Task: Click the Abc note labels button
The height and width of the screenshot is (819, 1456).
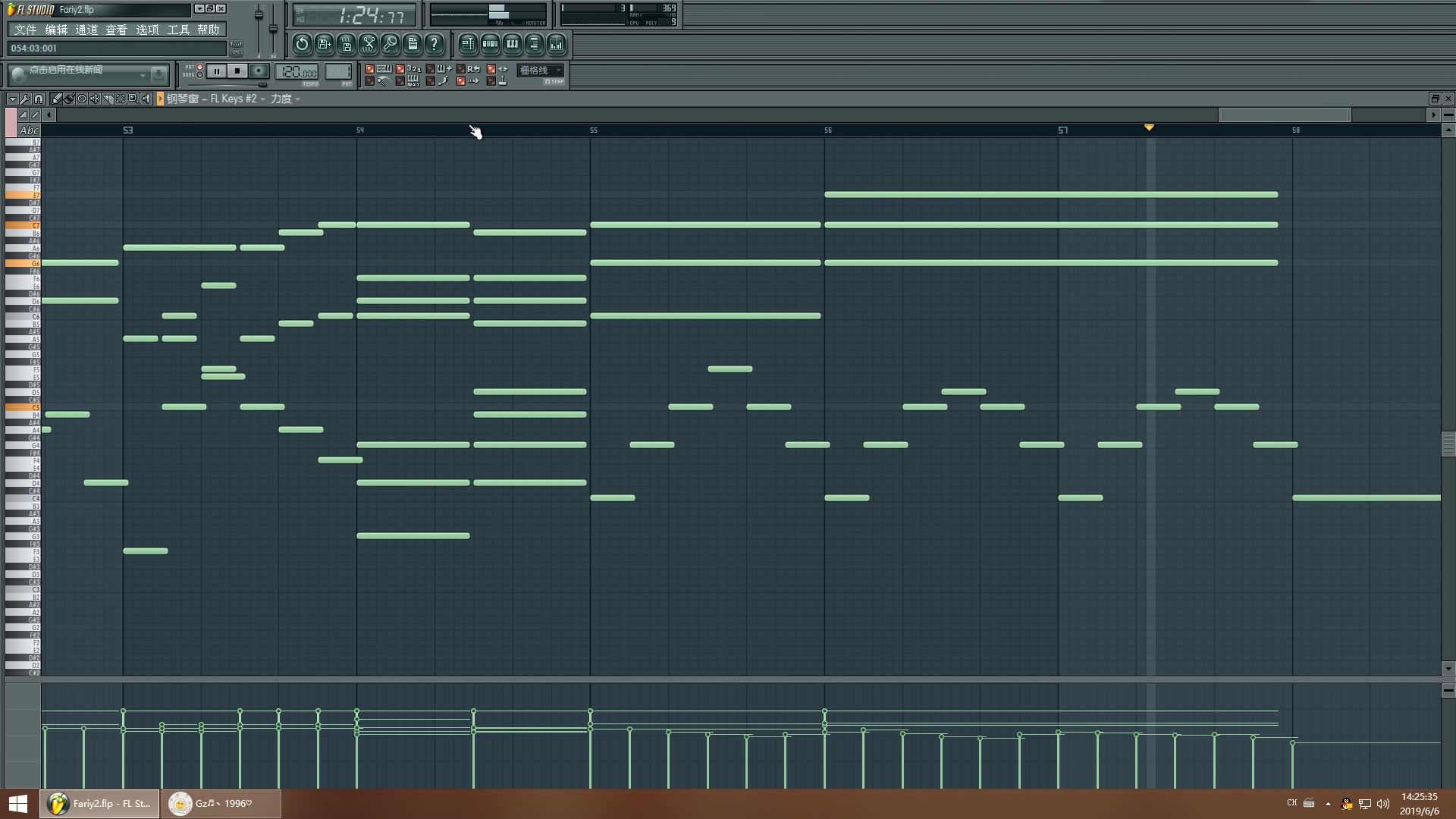Action: pyautogui.click(x=29, y=130)
